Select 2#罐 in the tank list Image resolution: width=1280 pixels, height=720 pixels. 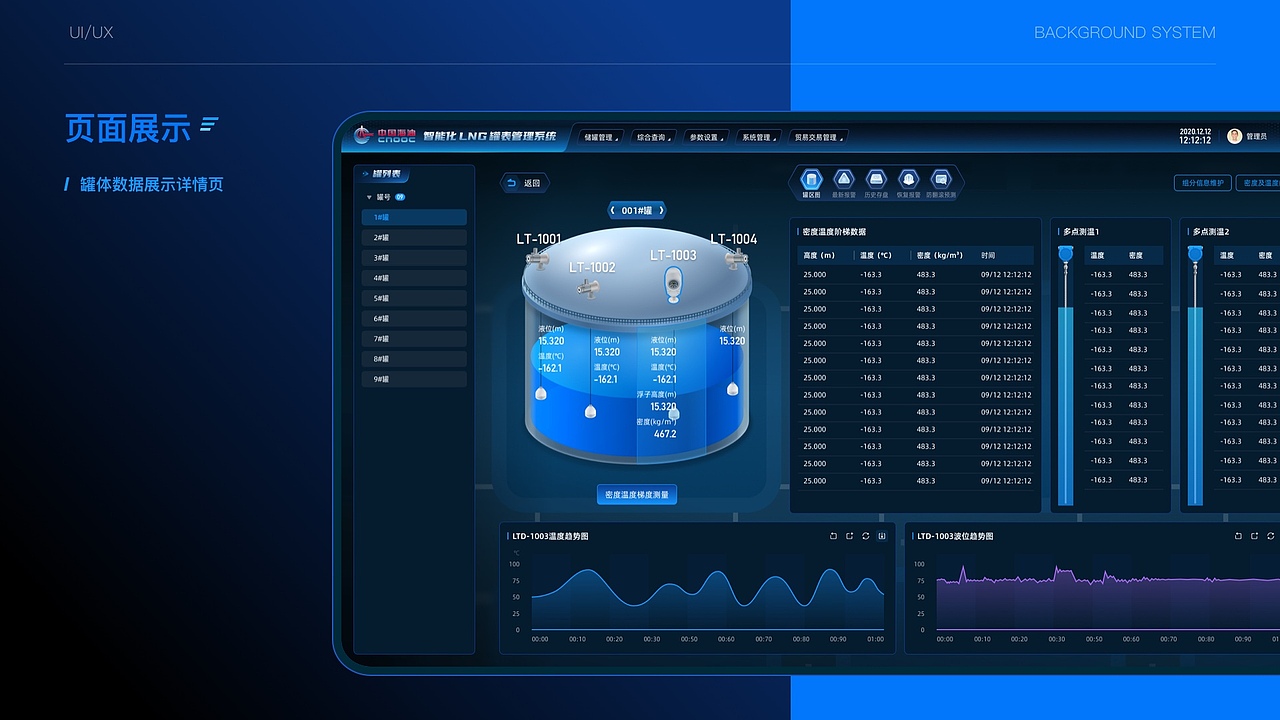click(414, 238)
